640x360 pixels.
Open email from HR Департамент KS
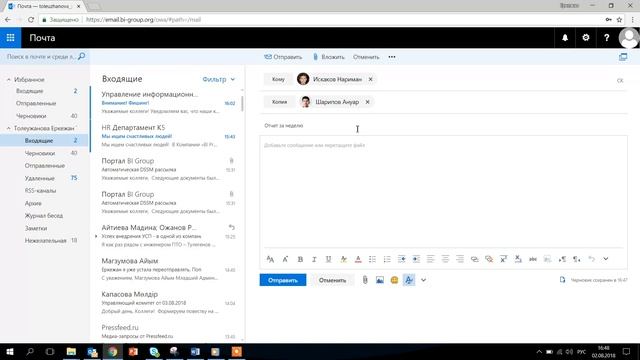(168, 136)
